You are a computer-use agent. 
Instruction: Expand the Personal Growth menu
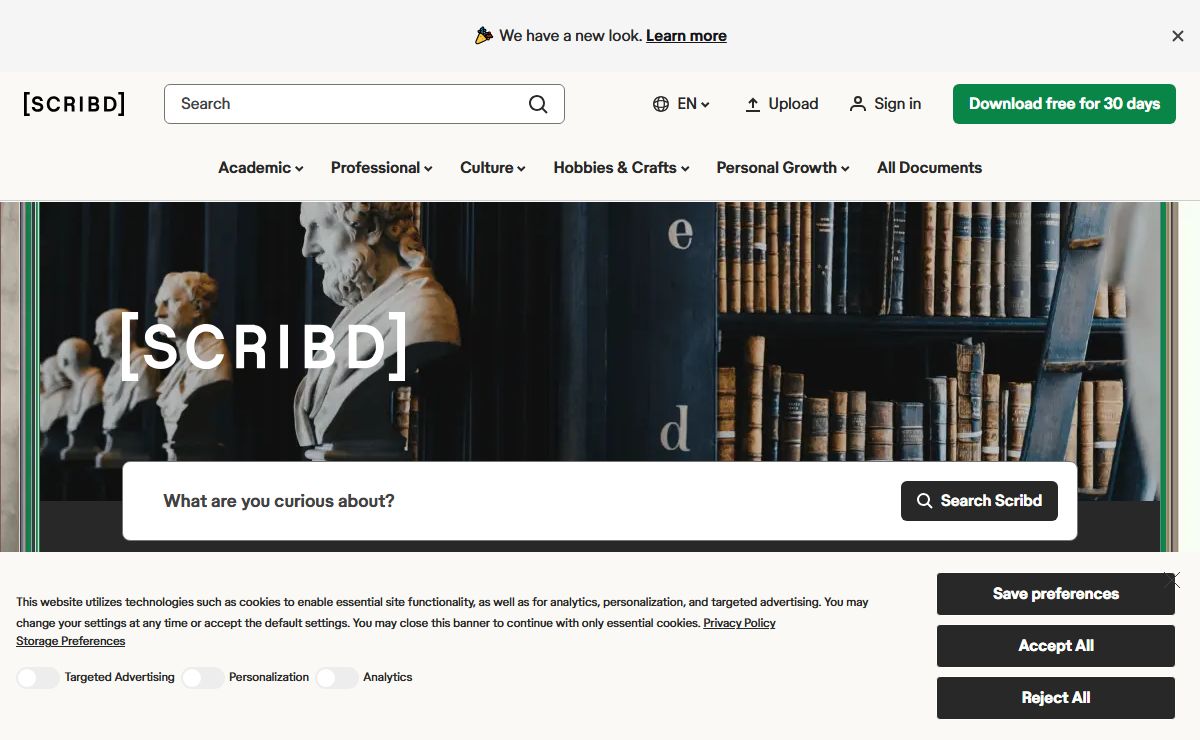[783, 168]
